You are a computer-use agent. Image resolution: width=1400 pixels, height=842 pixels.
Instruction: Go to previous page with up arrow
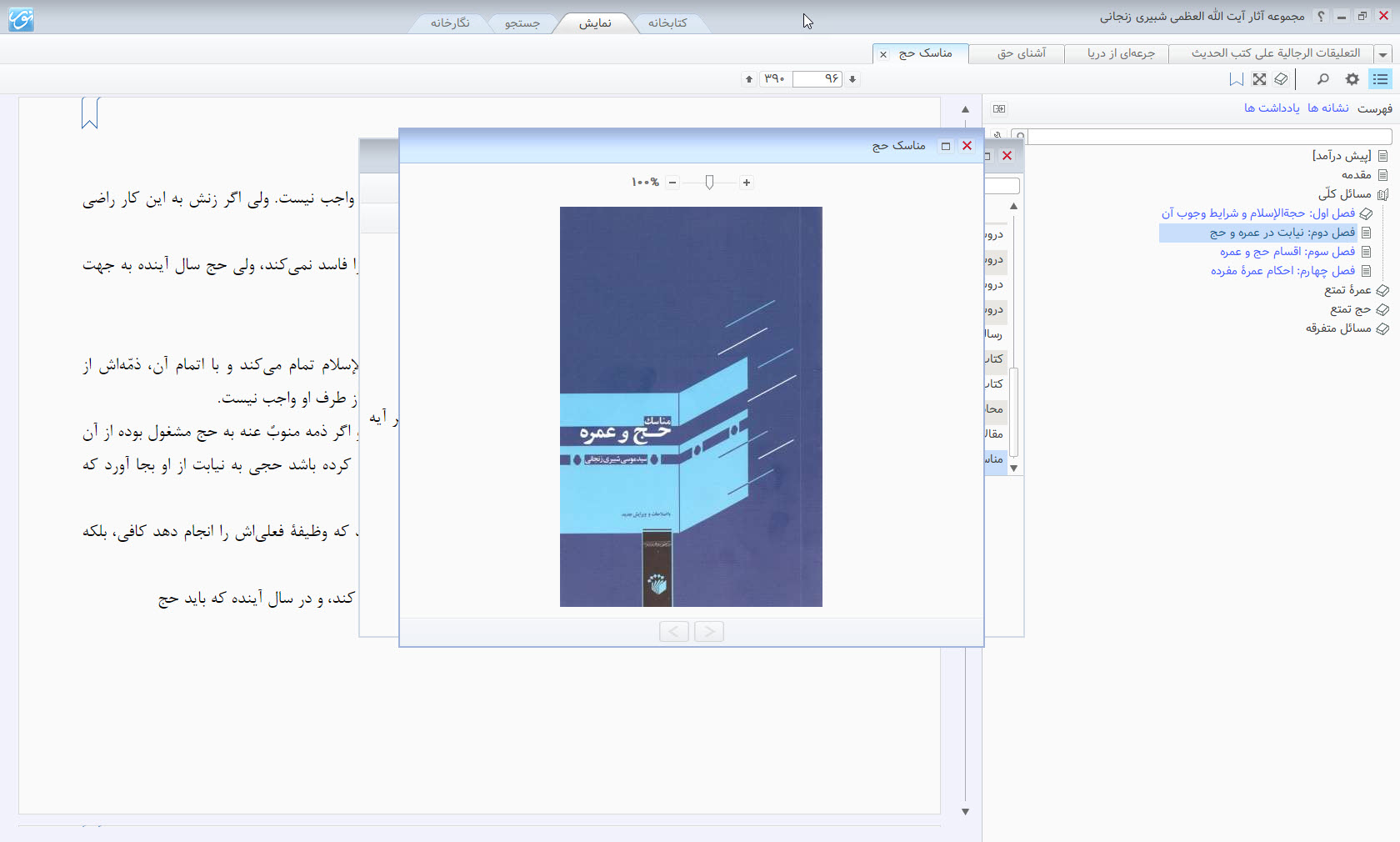[x=749, y=79]
